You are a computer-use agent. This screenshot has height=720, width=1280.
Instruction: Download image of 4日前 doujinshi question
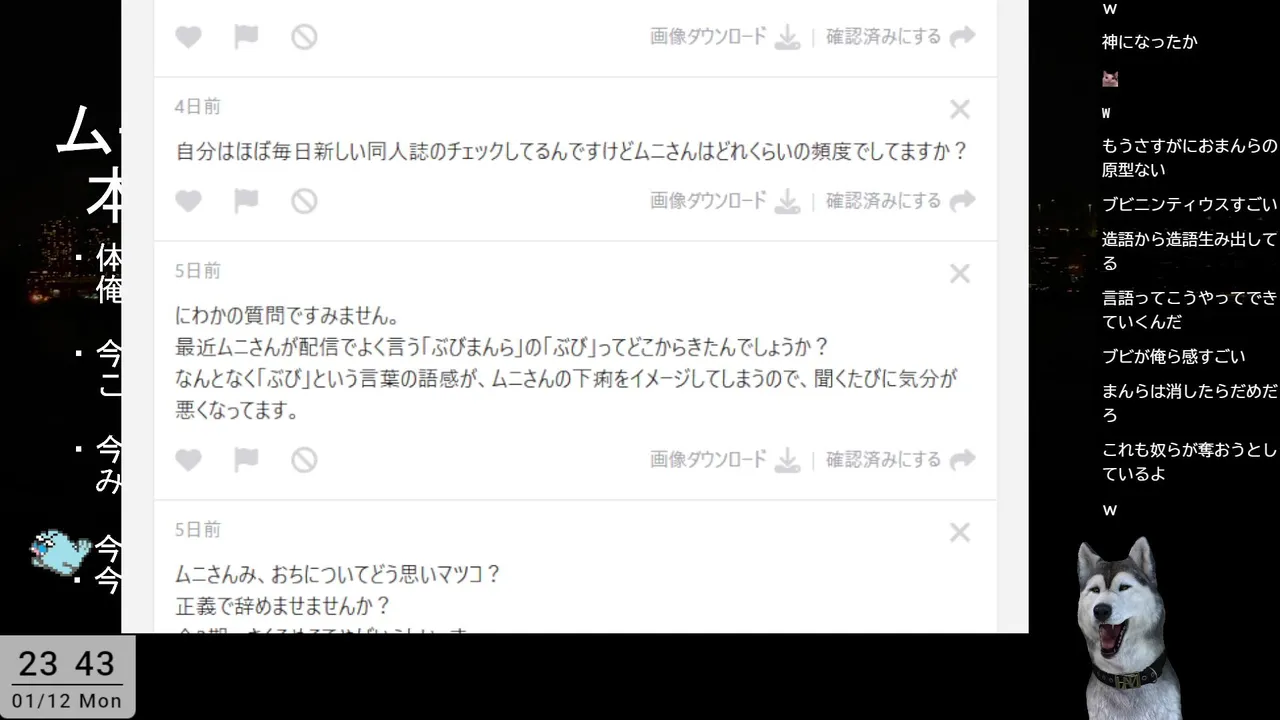725,201
